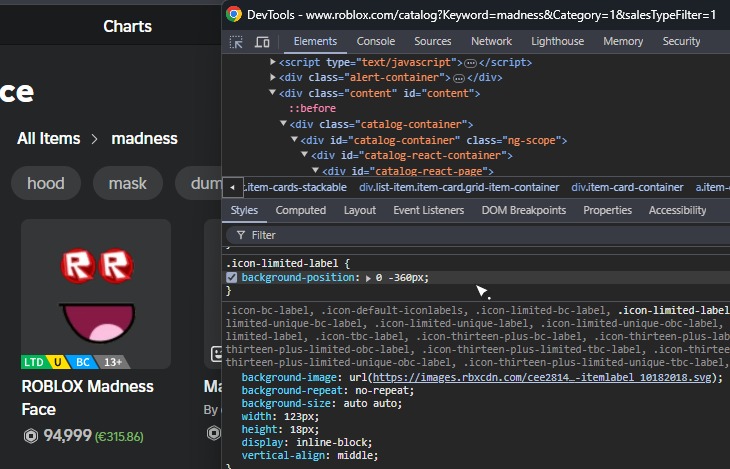Viewport: 730px width, 469px height.
Task: Select the Event Listeners pane tab
Action: point(428,211)
